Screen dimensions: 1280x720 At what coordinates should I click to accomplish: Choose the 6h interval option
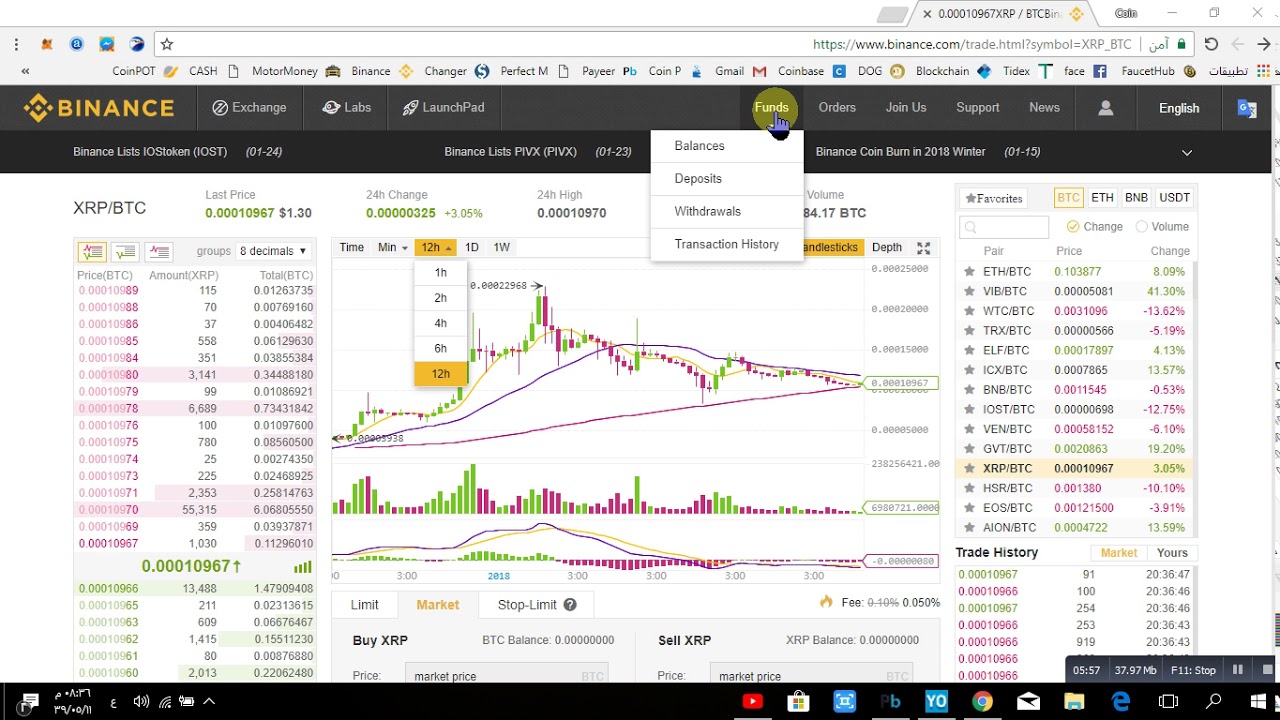(x=441, y=348)
